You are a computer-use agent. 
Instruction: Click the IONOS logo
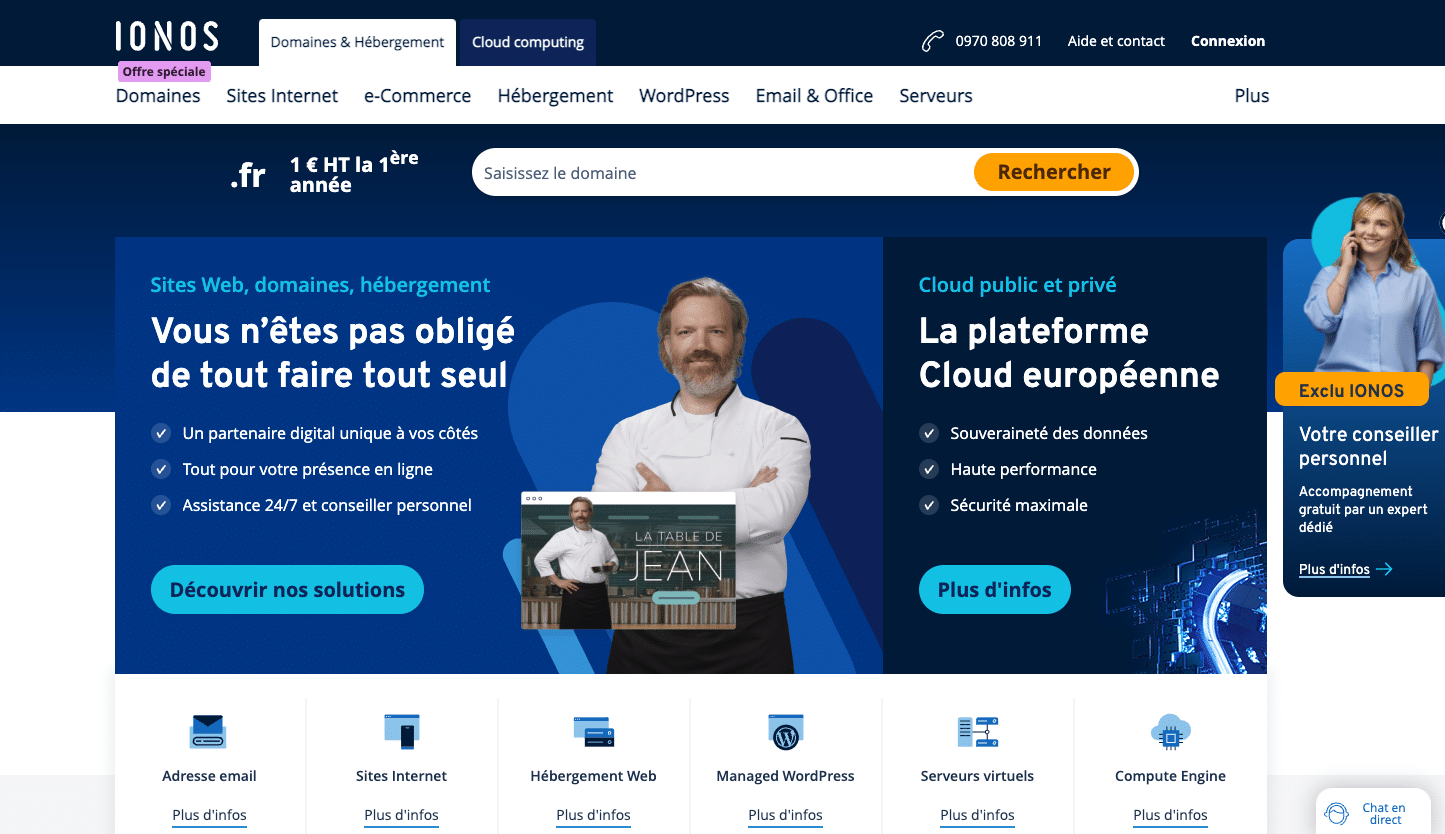tap(167, 37)
